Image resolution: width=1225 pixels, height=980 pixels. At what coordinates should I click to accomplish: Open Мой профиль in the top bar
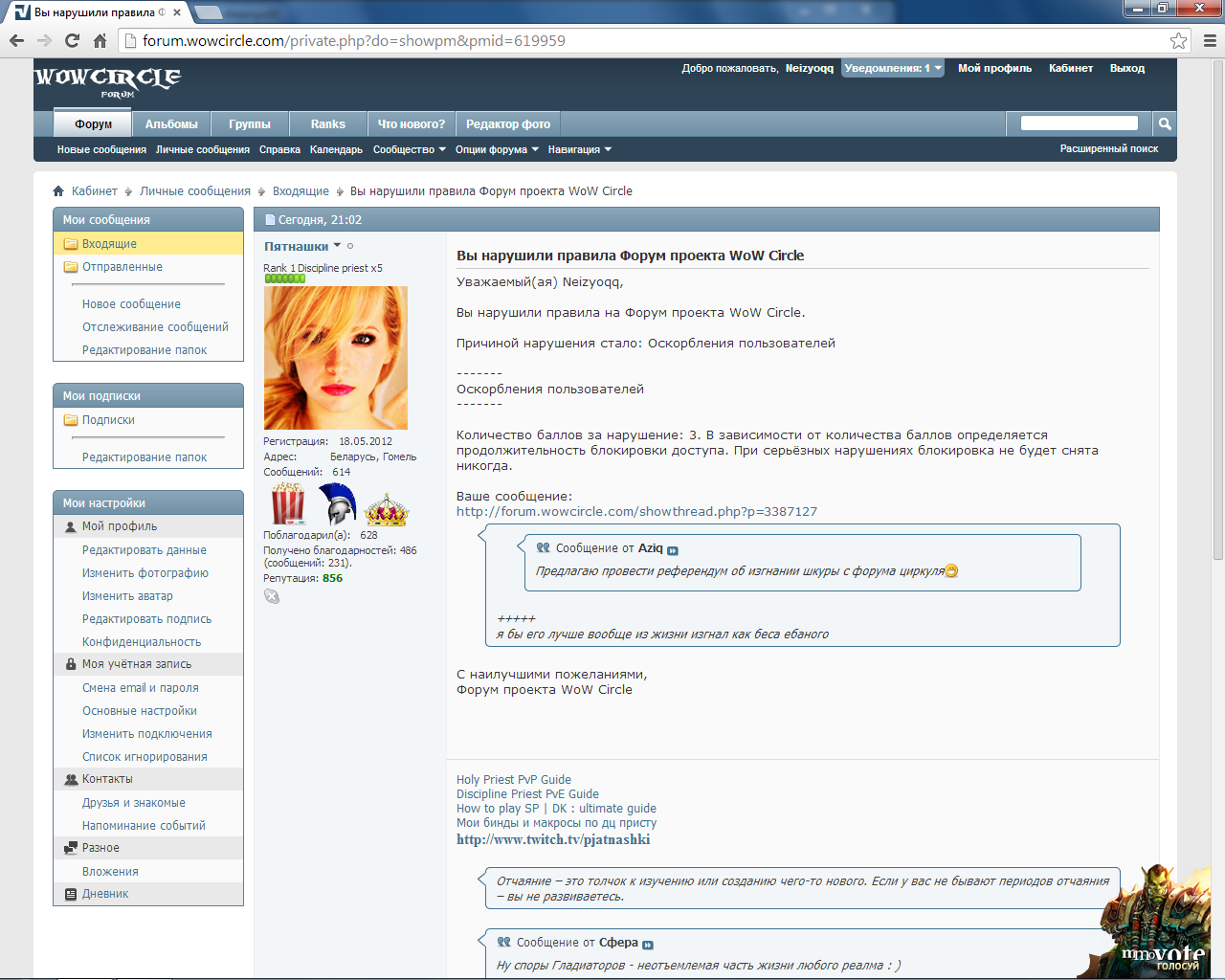coord(995,68)
